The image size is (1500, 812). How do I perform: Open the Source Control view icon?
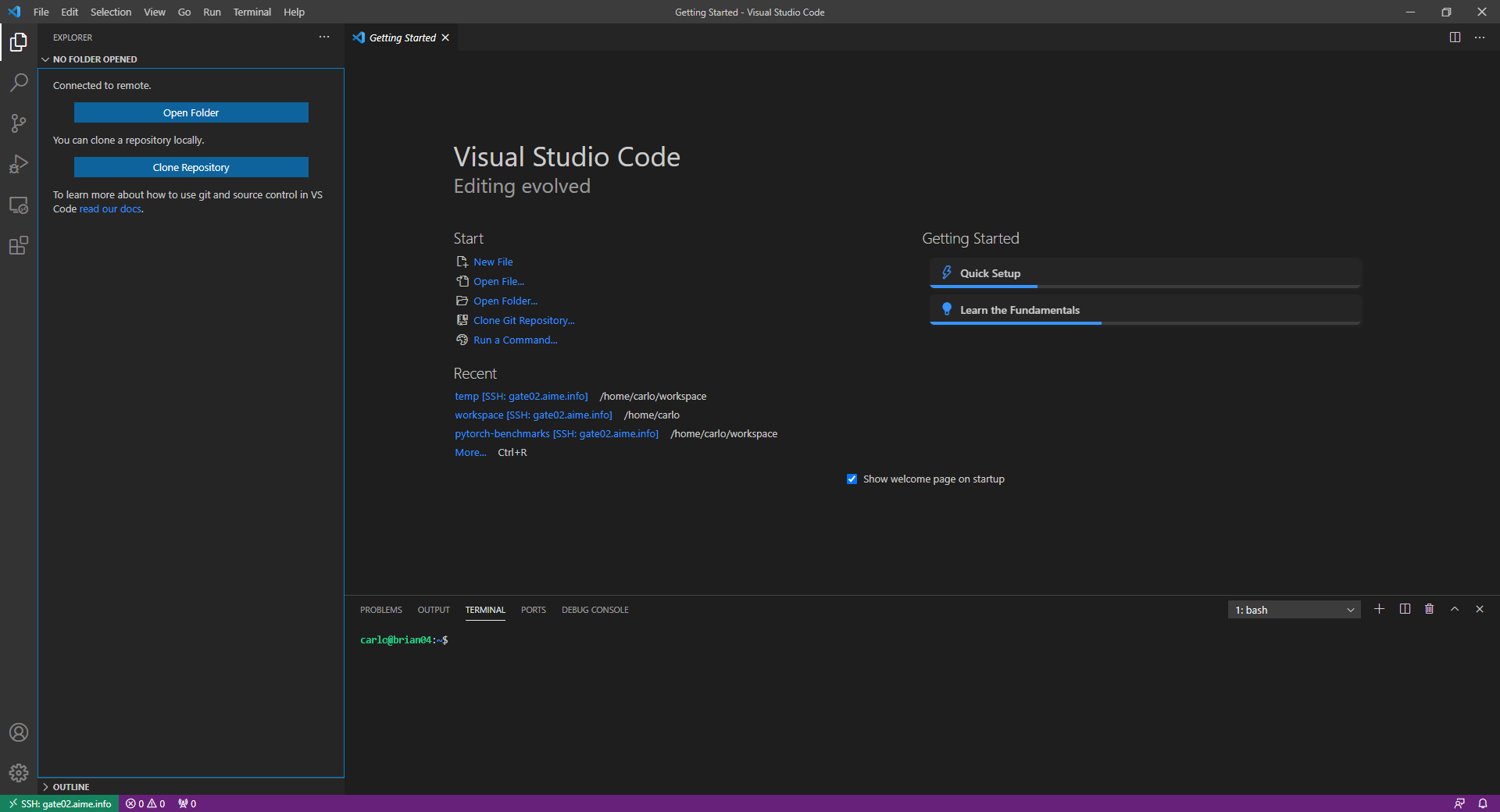pyautogui.click(x=19, y=123)
